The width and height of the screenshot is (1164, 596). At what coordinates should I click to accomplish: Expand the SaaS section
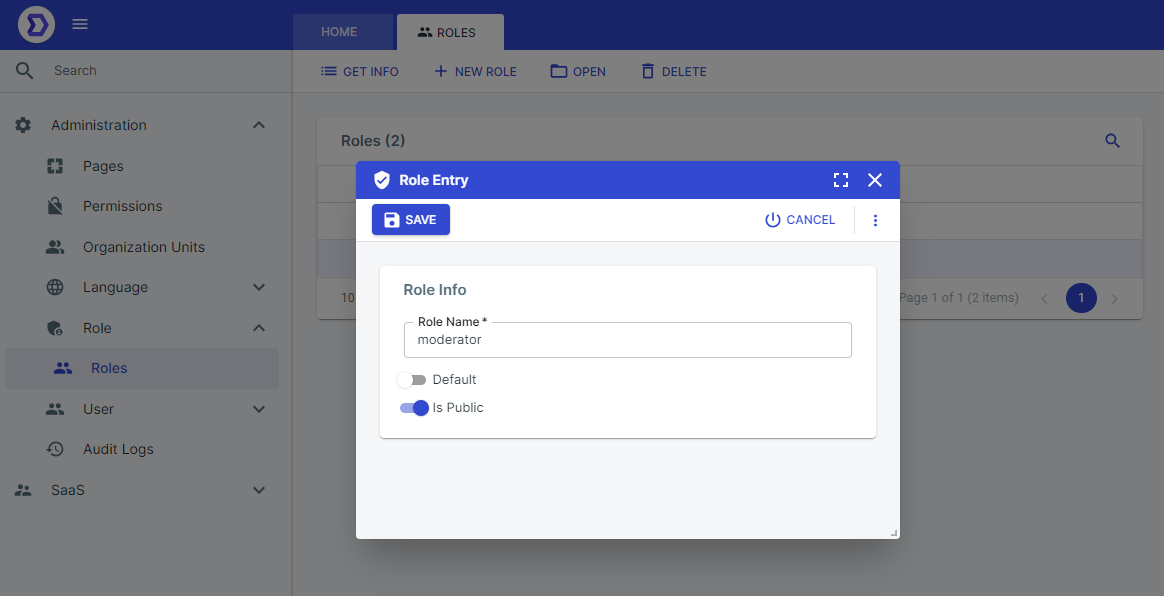[259, 490]
